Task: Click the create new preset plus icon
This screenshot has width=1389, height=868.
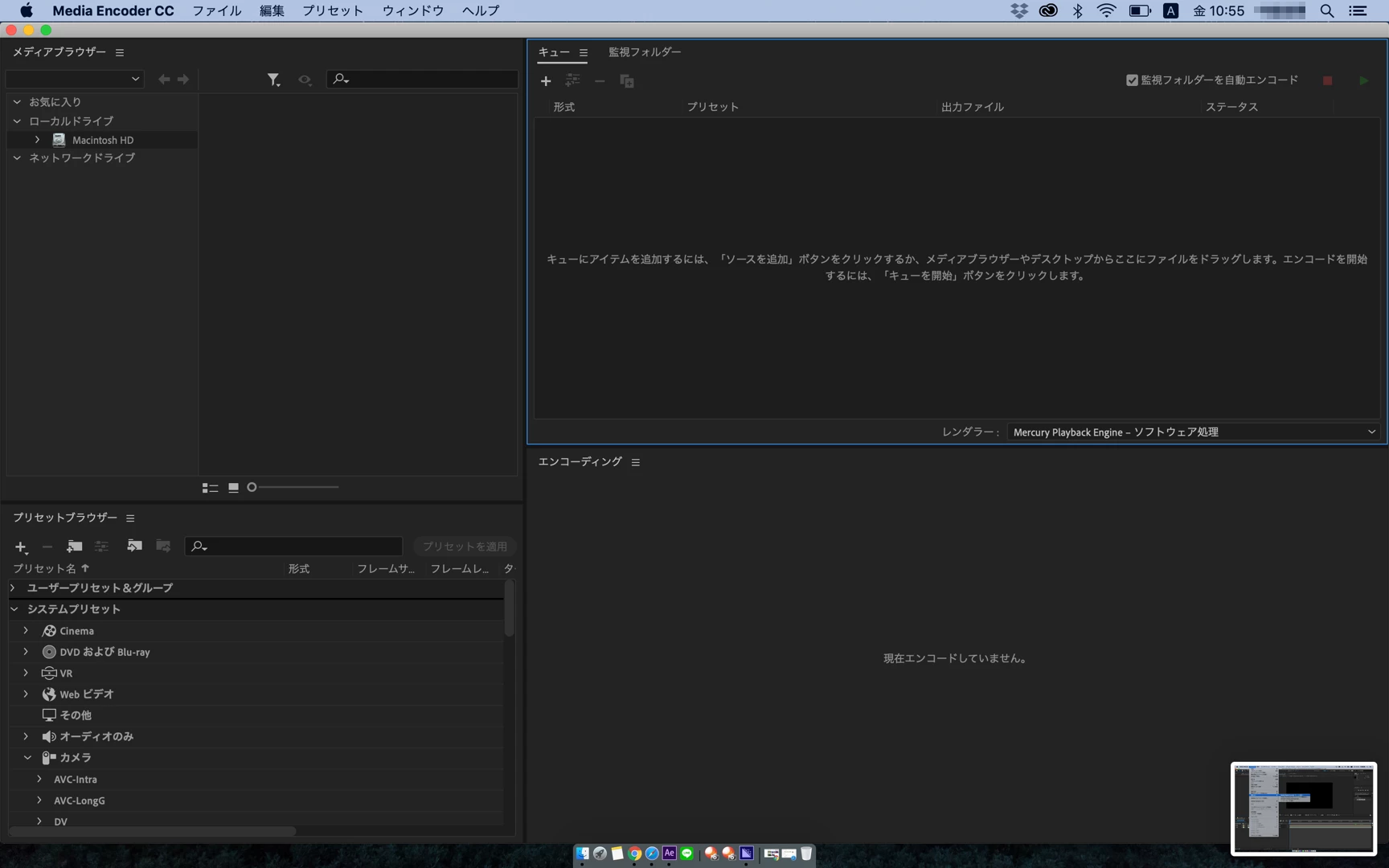Action: 21,547
